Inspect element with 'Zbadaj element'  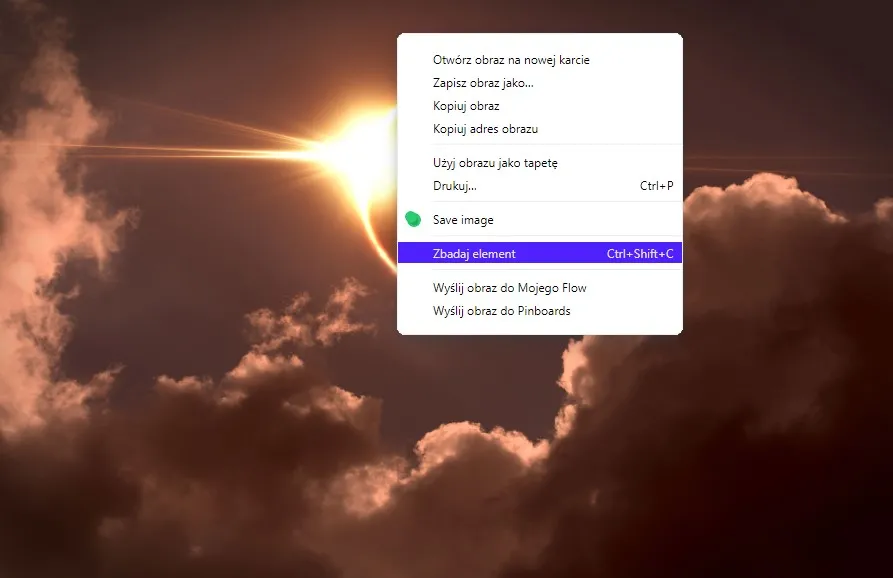tap(539, 253)
